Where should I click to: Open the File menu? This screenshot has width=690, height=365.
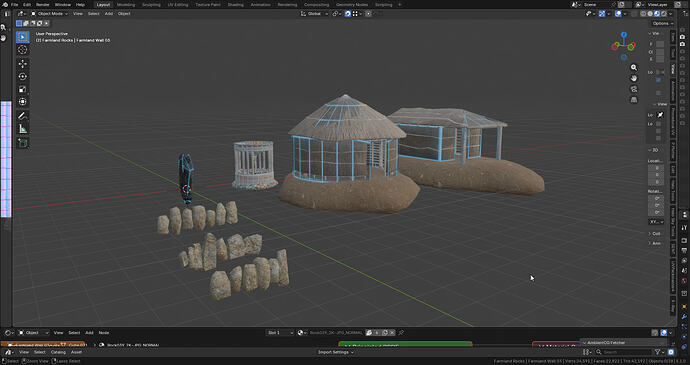15,4
